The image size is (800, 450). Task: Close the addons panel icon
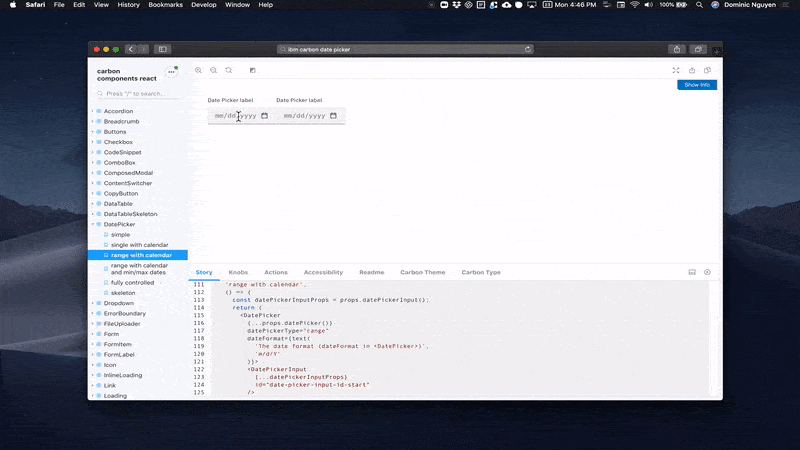coord(707,272)
